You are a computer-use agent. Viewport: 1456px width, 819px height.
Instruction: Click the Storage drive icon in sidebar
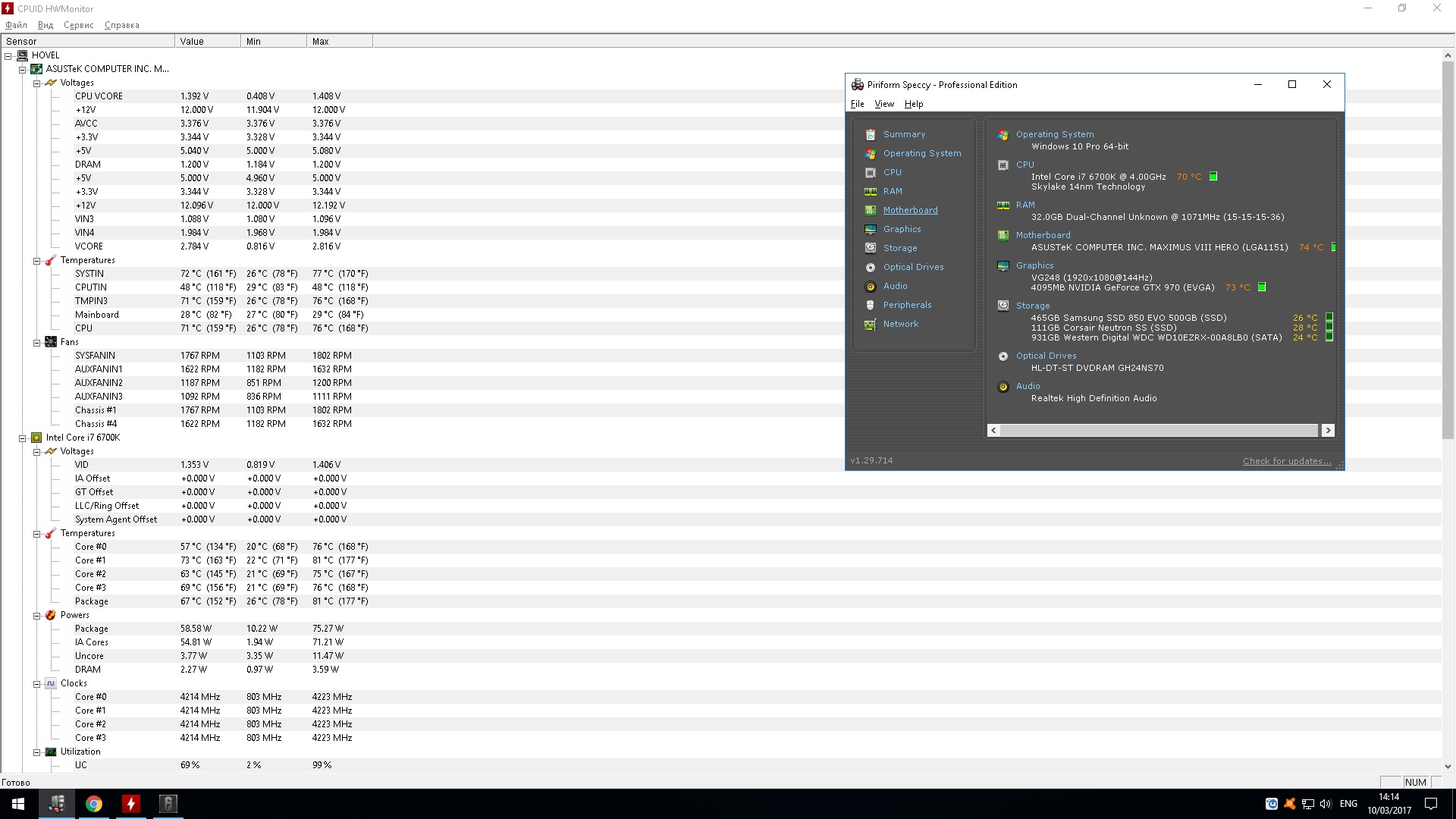tap(871, 248)
